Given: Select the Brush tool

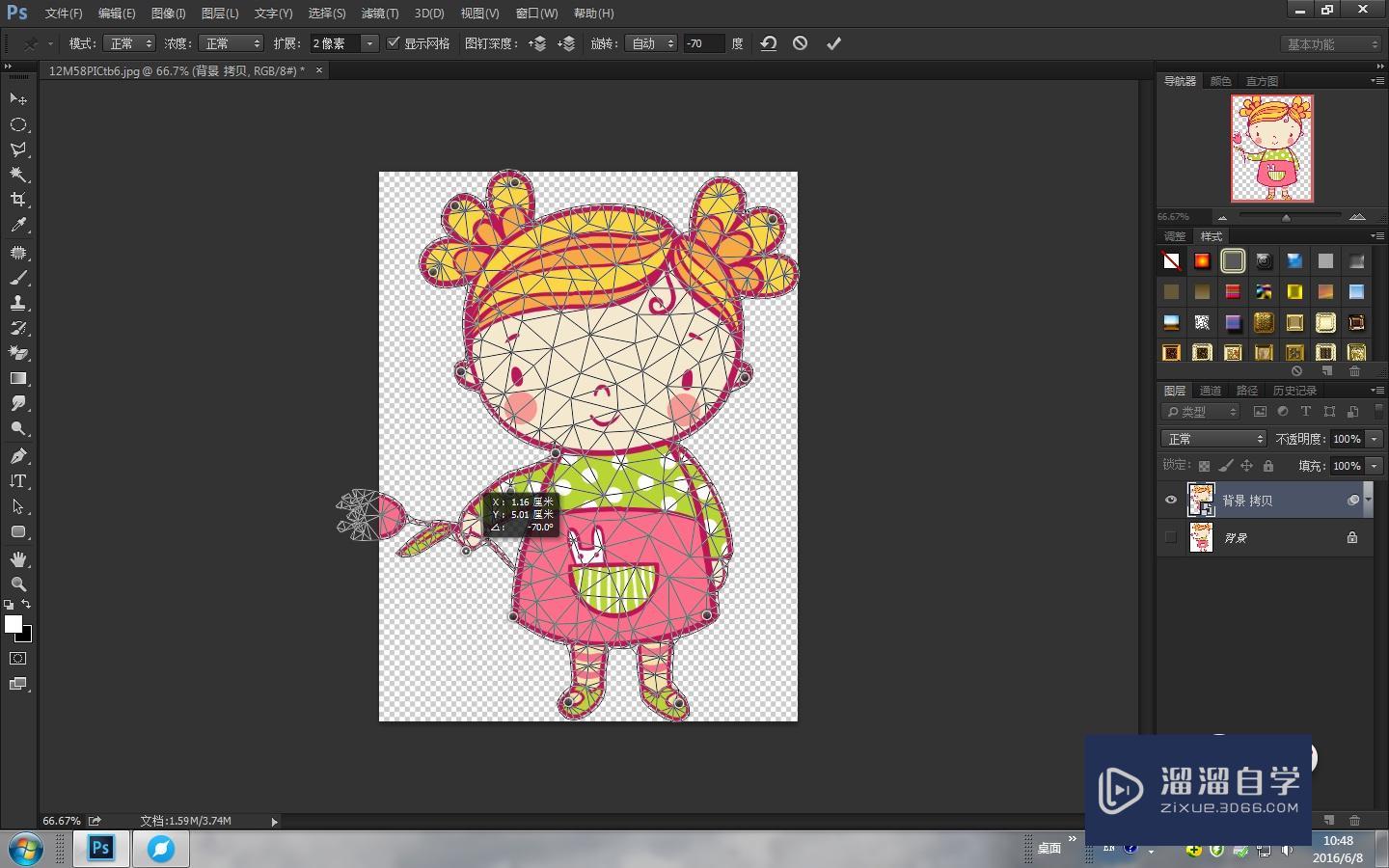Looking at the screenshot, I should [x=18, y=278].
